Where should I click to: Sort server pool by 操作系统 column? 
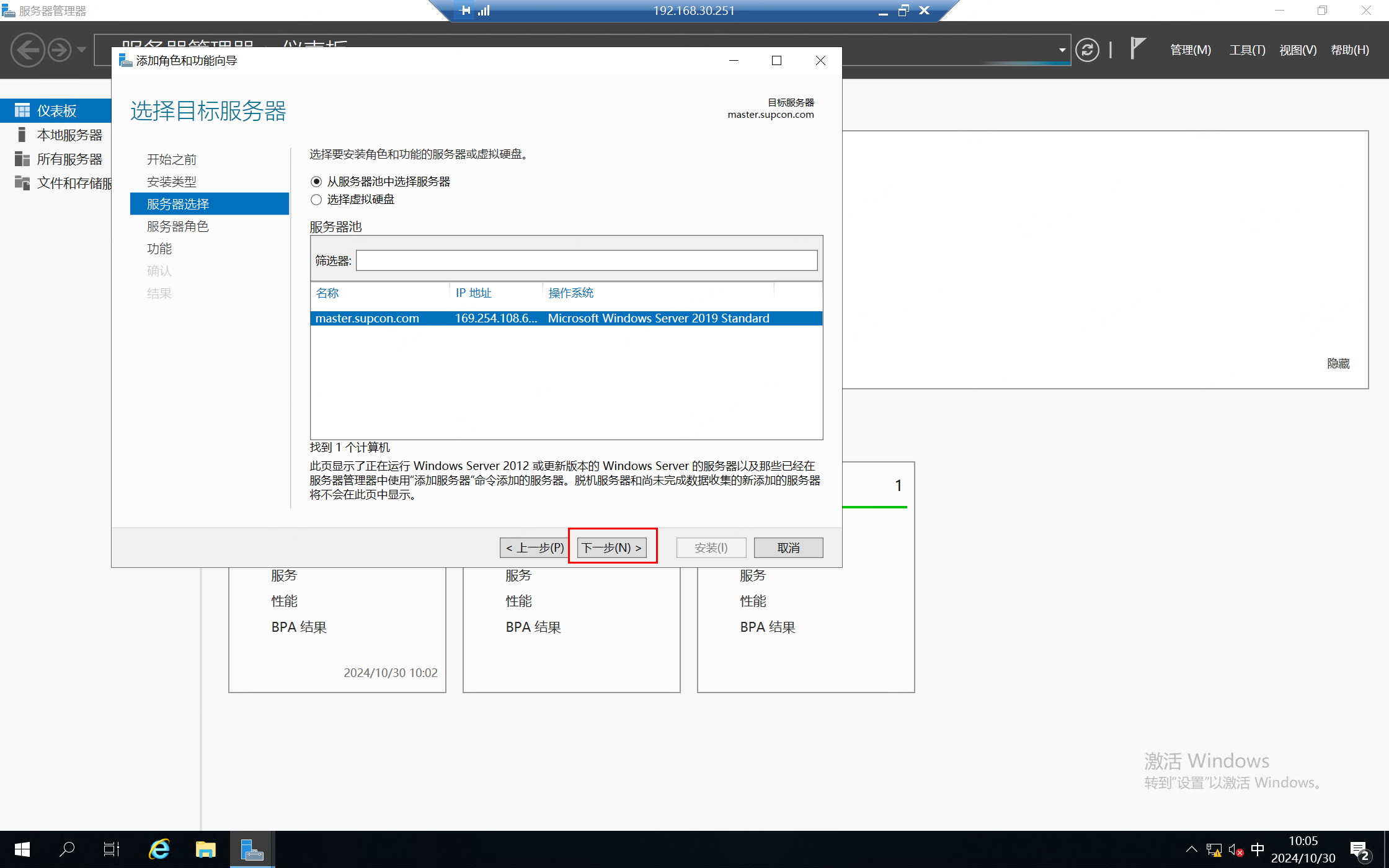(x=570, y=293)
